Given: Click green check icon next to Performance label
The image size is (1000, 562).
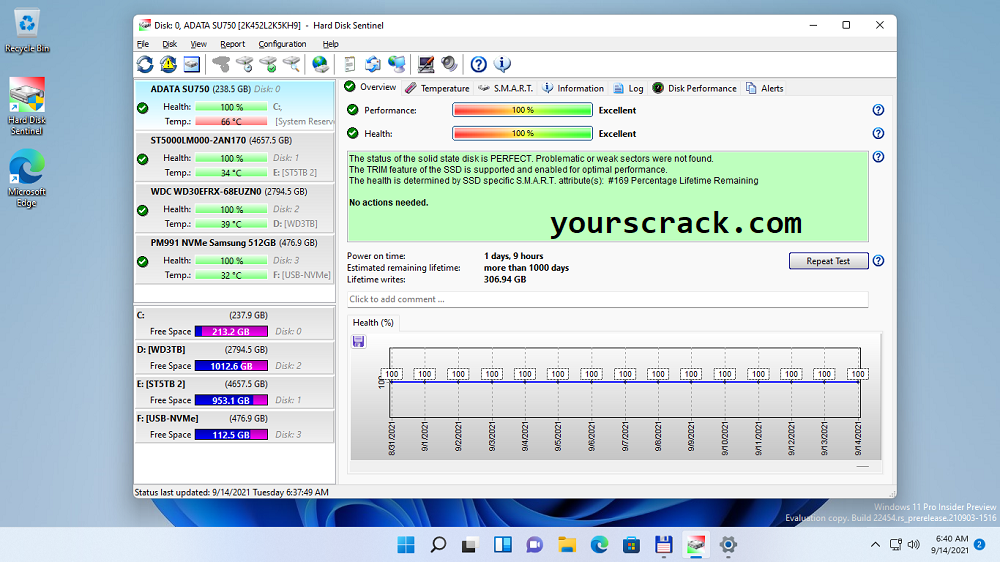Looking at the screenshot, I should point(353,110).
